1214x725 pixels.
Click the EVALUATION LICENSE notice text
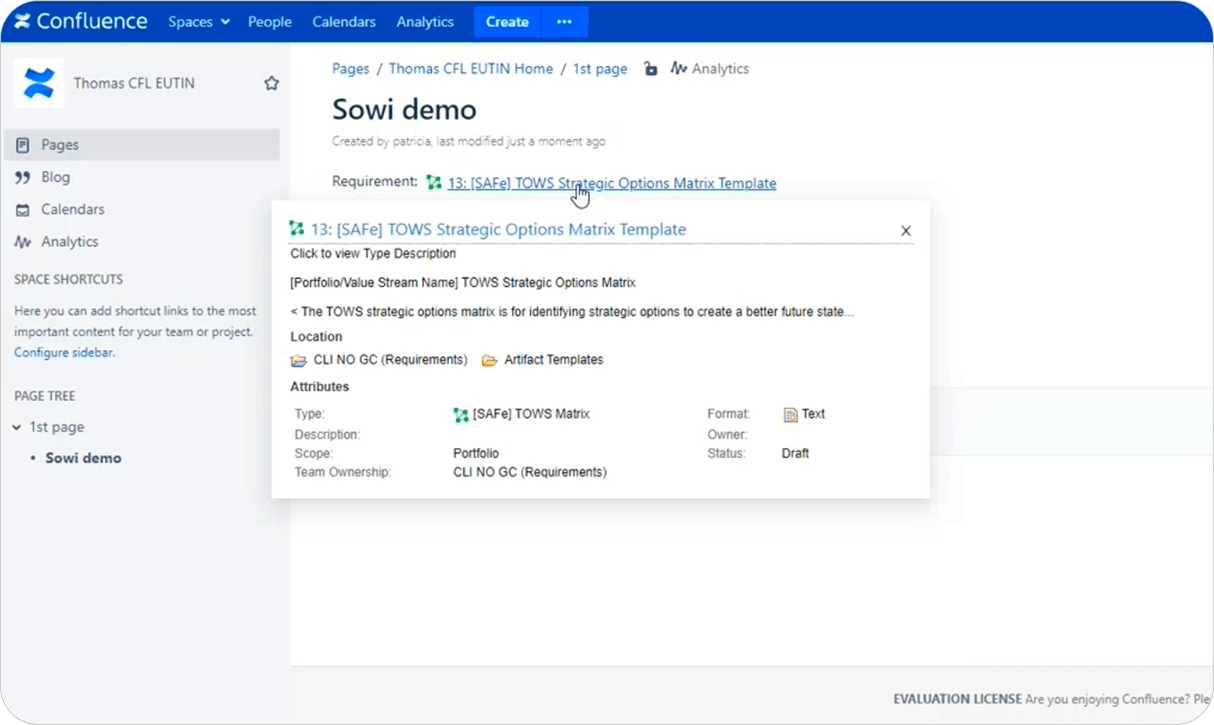[x=956, y=699]
